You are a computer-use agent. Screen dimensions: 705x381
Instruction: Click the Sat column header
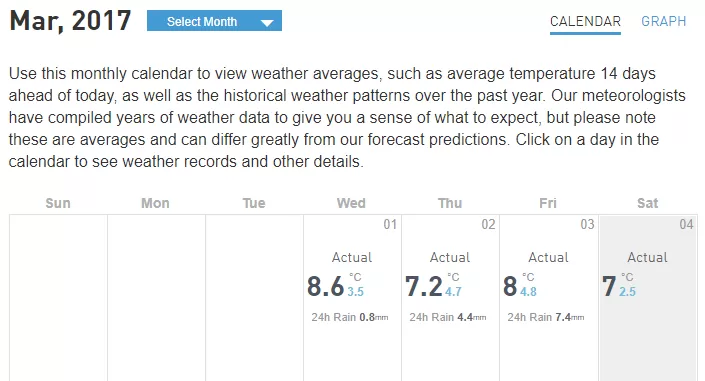pos(647,203)
